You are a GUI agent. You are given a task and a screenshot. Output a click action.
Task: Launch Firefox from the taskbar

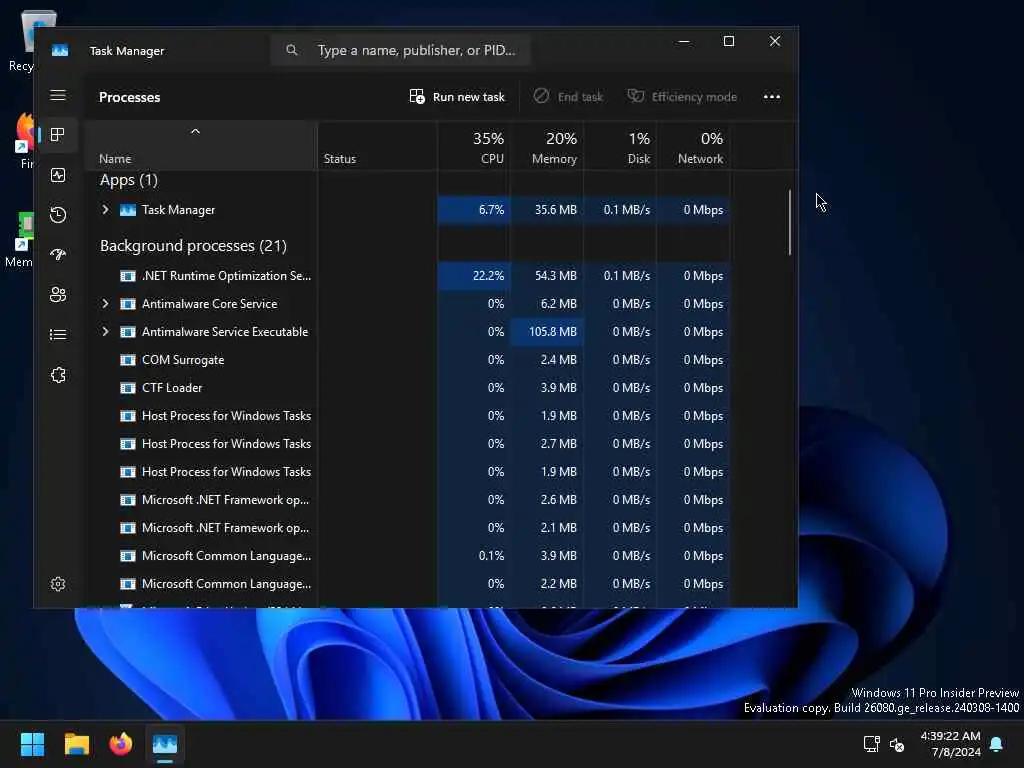121,744
